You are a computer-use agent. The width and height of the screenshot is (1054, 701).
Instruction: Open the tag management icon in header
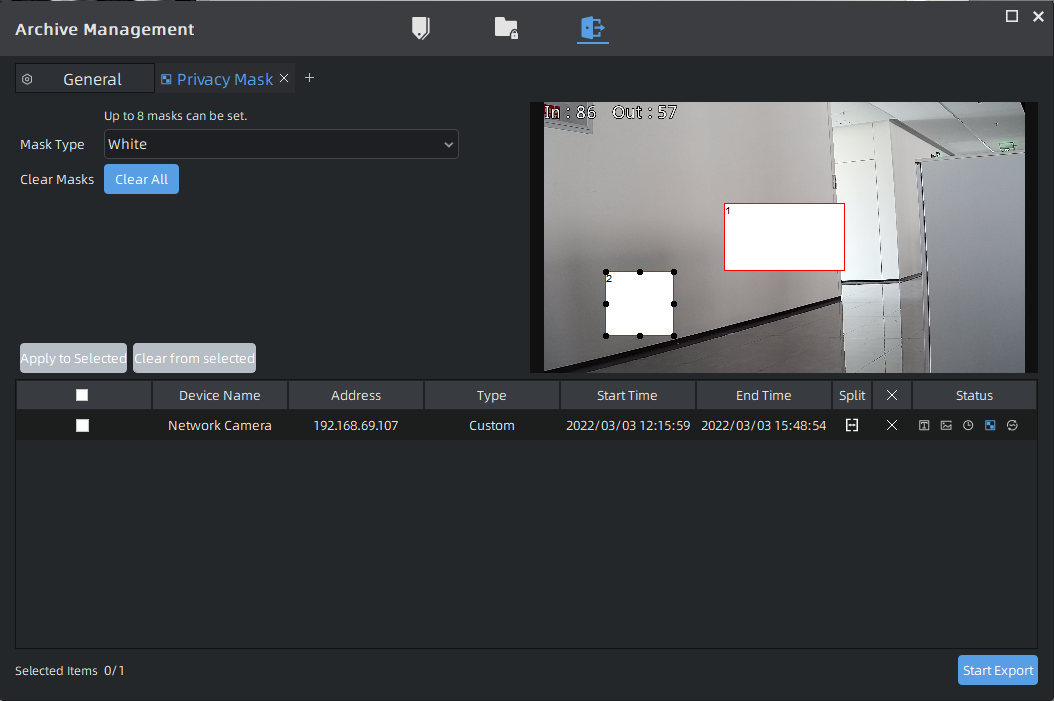pos(421,28)
